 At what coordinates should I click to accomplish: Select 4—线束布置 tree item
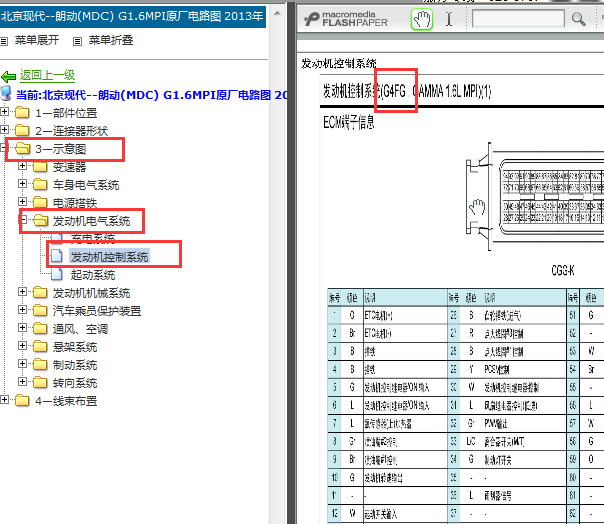point(66,401)
